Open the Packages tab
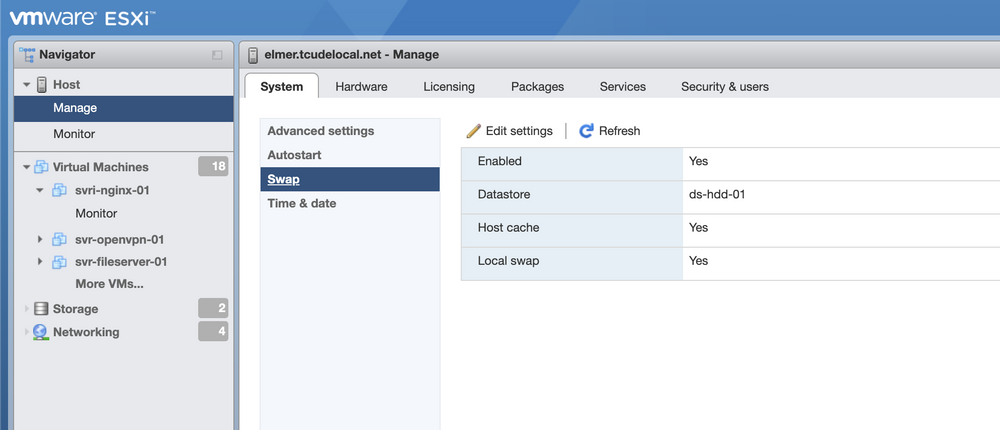This screenshot has height=430, width=1000. [538, 87]
